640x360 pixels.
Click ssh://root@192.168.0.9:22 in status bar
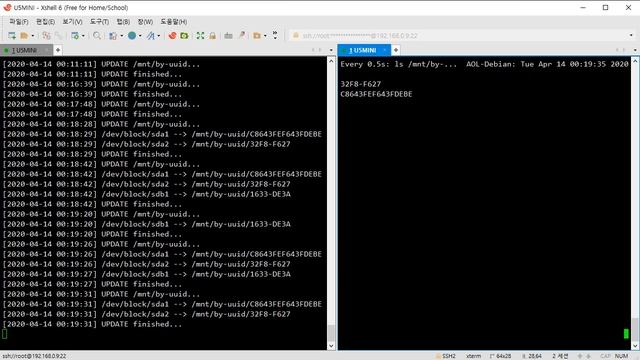[34, 356]
